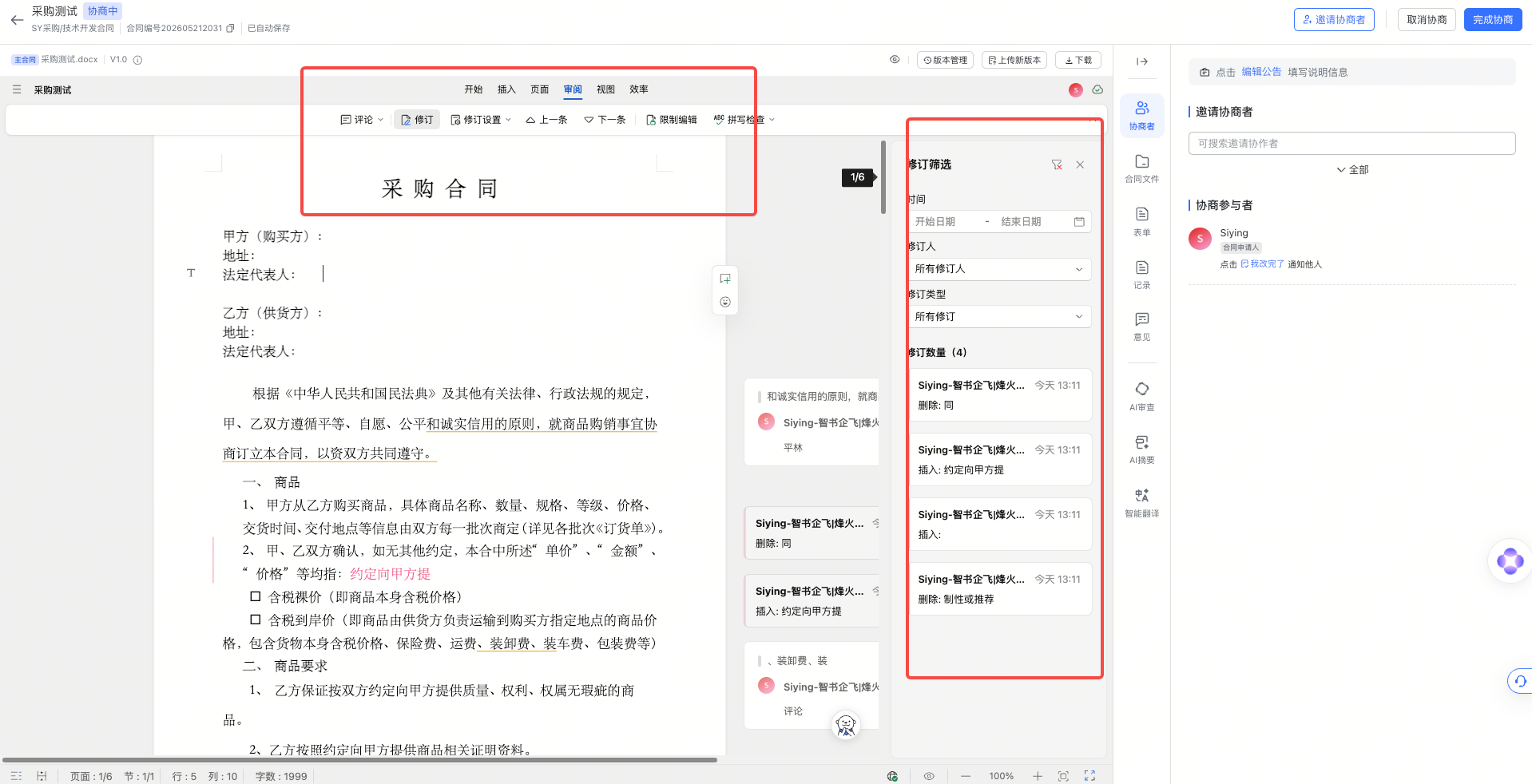
Task: Open the 智能翻译 tool
Action: (x=1142, y=503)
